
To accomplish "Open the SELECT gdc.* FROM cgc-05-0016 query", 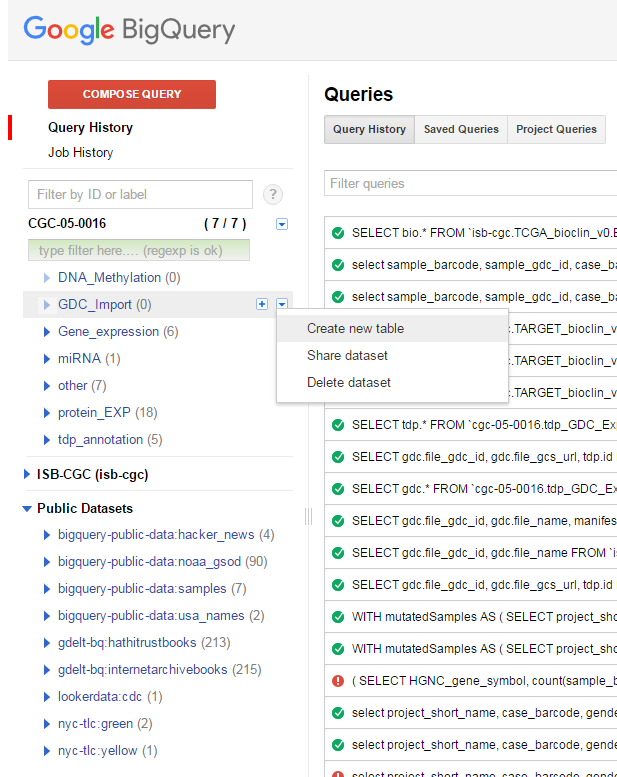I will [x=484, y=489].
